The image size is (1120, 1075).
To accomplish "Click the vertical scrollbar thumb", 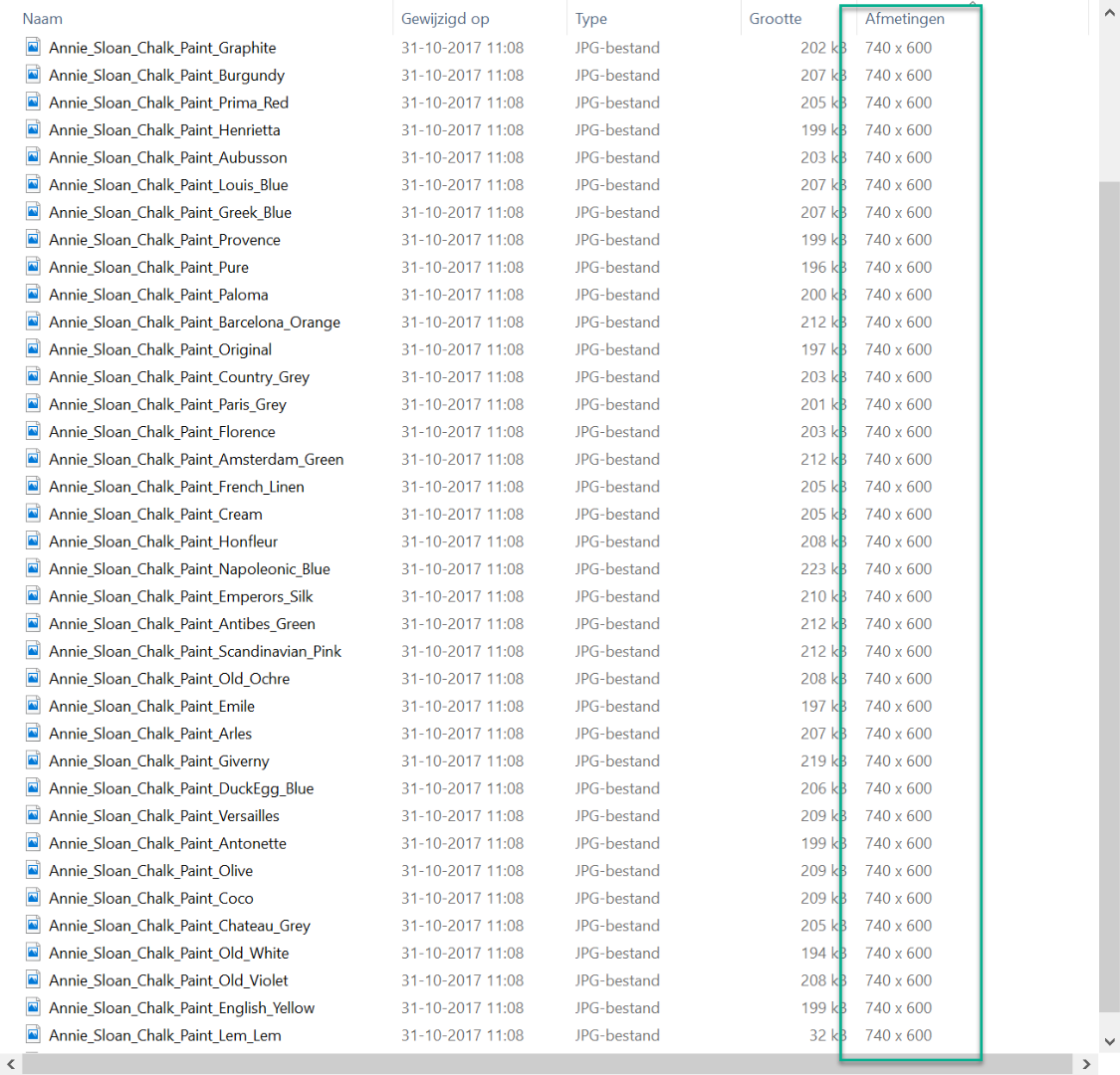I will coord(1109,597).
